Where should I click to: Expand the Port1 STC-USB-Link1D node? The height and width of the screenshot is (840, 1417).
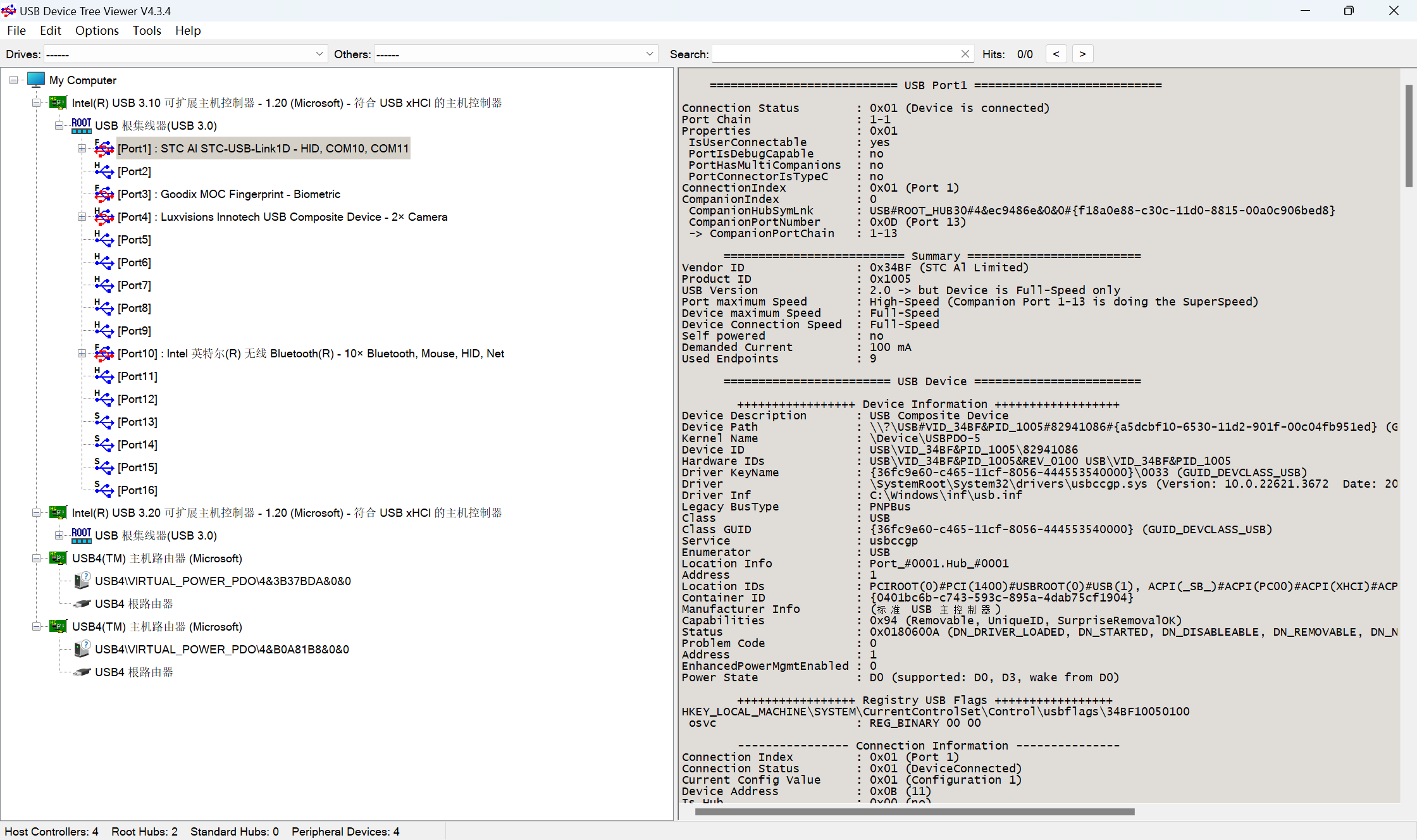(x=82, y=148)
